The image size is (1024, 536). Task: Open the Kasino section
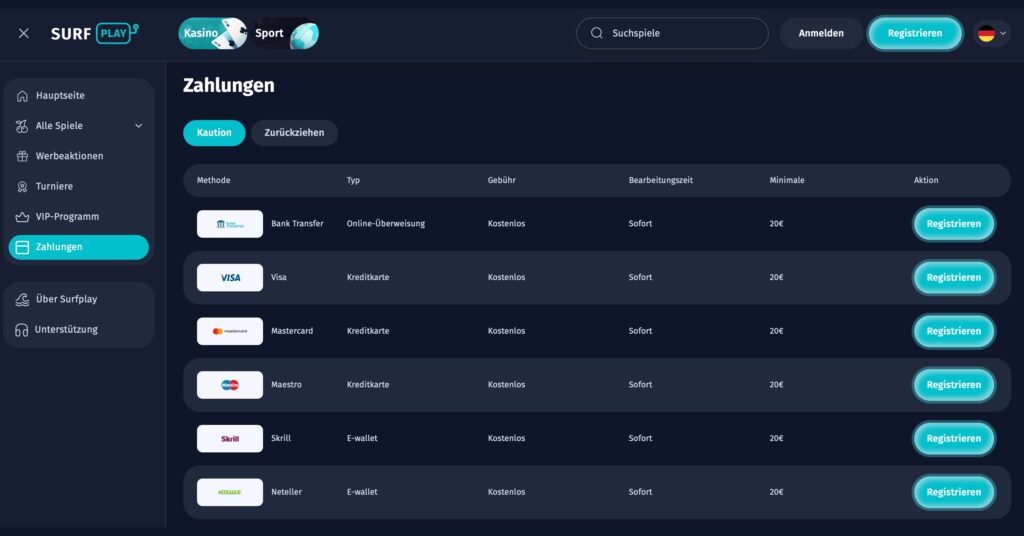(x=213, y=33)
